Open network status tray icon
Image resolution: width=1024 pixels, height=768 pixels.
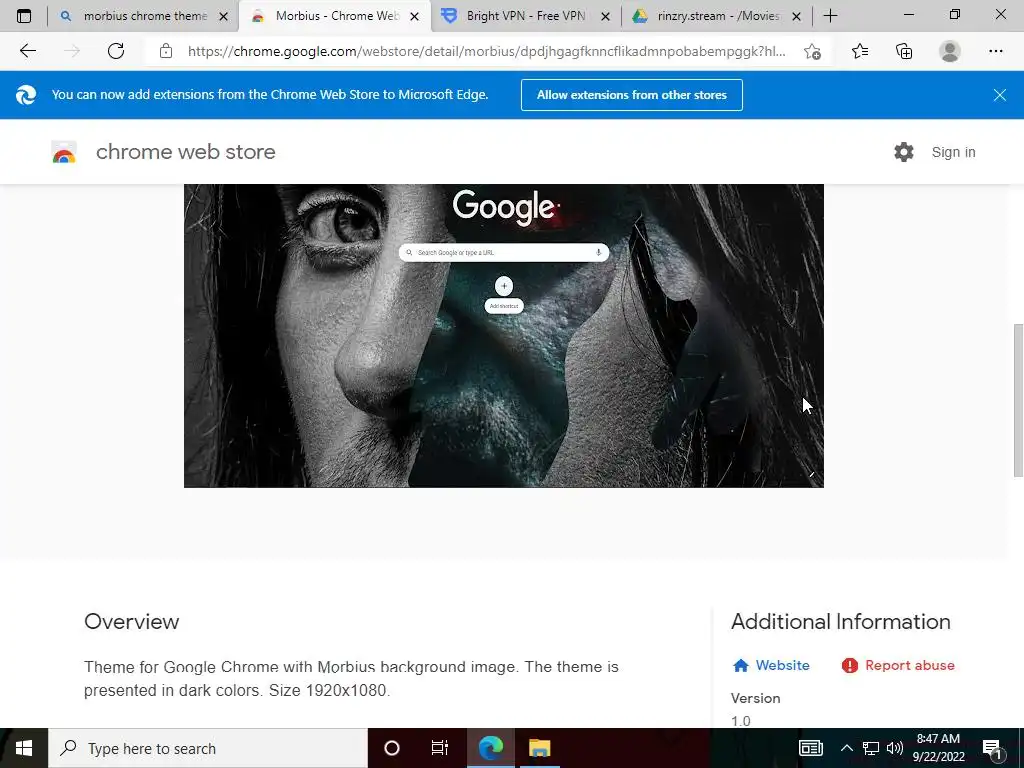pyautogui.click(x=871, y=748)
